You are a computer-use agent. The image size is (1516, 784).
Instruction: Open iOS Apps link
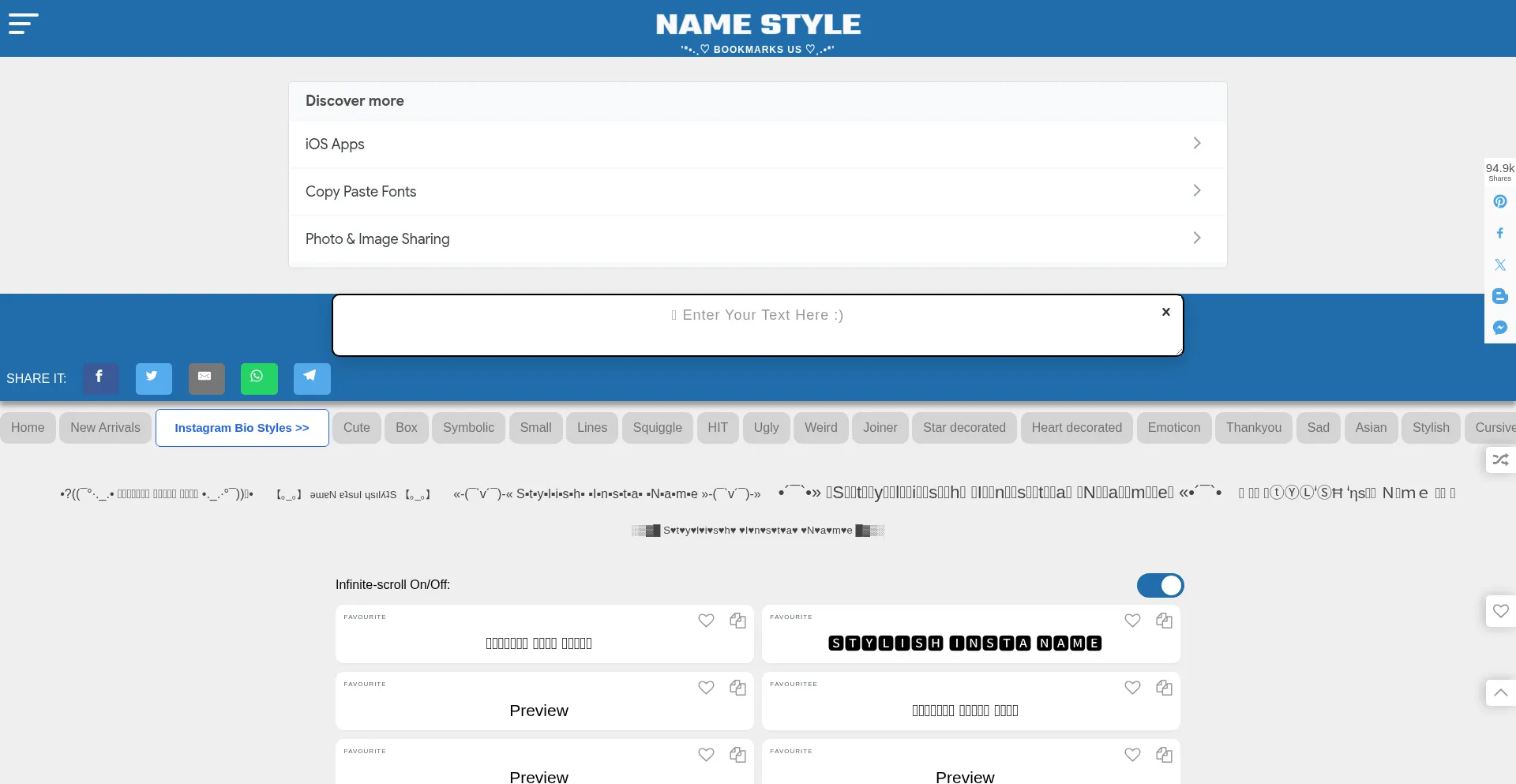[x=335, y=144]
